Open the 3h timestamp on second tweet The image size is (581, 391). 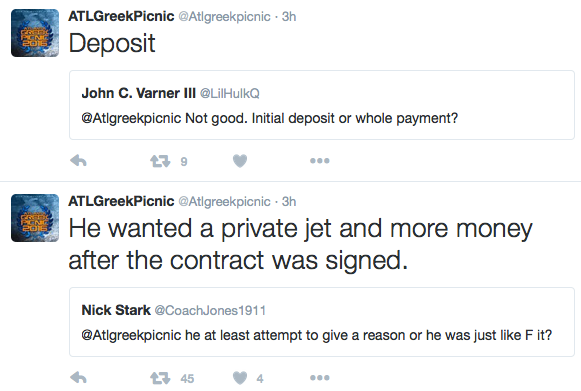[289, 202]
